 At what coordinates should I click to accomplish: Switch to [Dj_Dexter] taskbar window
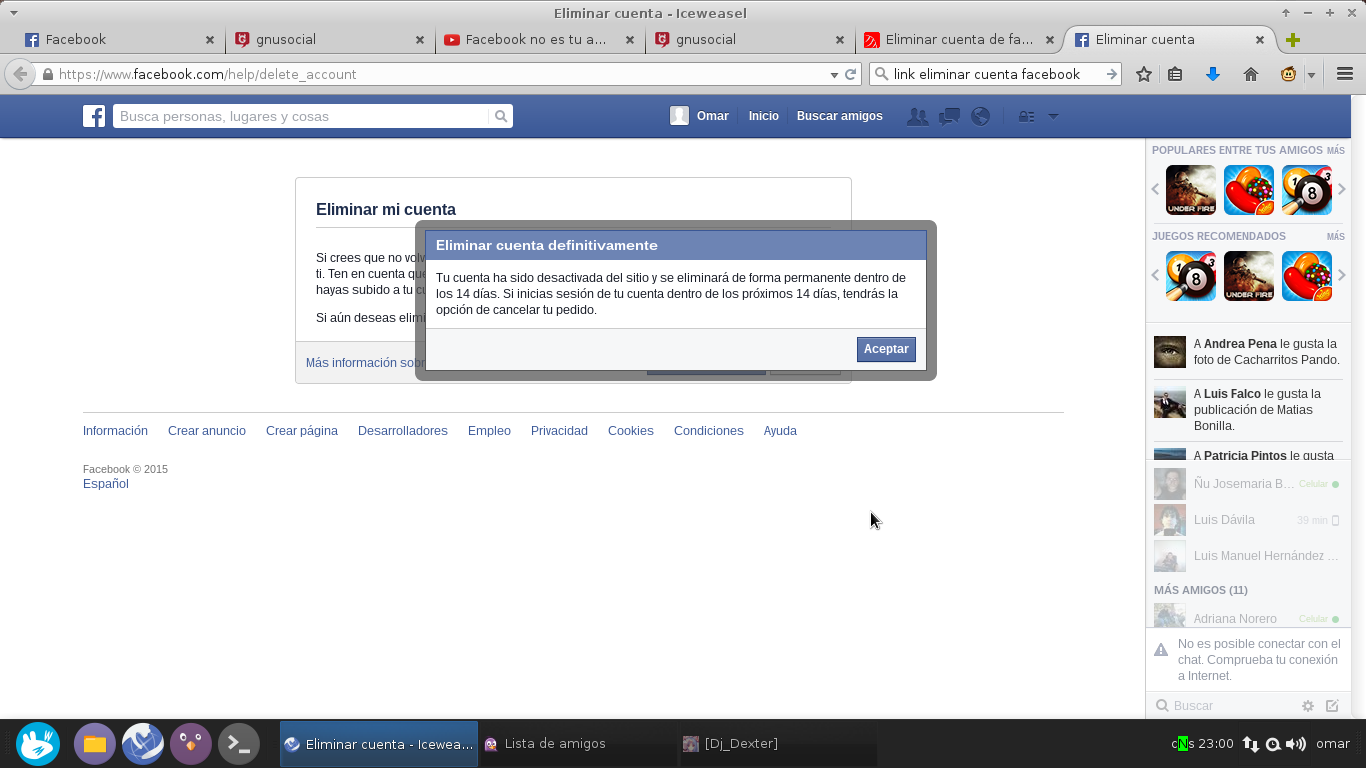(x=778, y=744)
